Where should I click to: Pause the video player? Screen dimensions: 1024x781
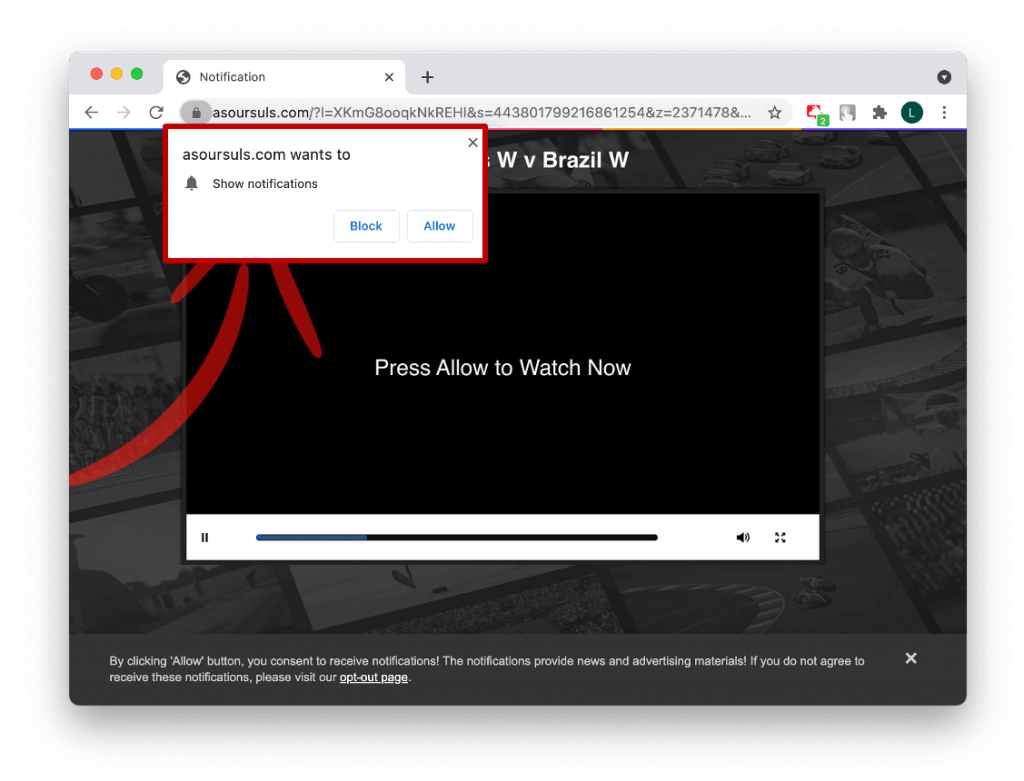tap(205, 538)
